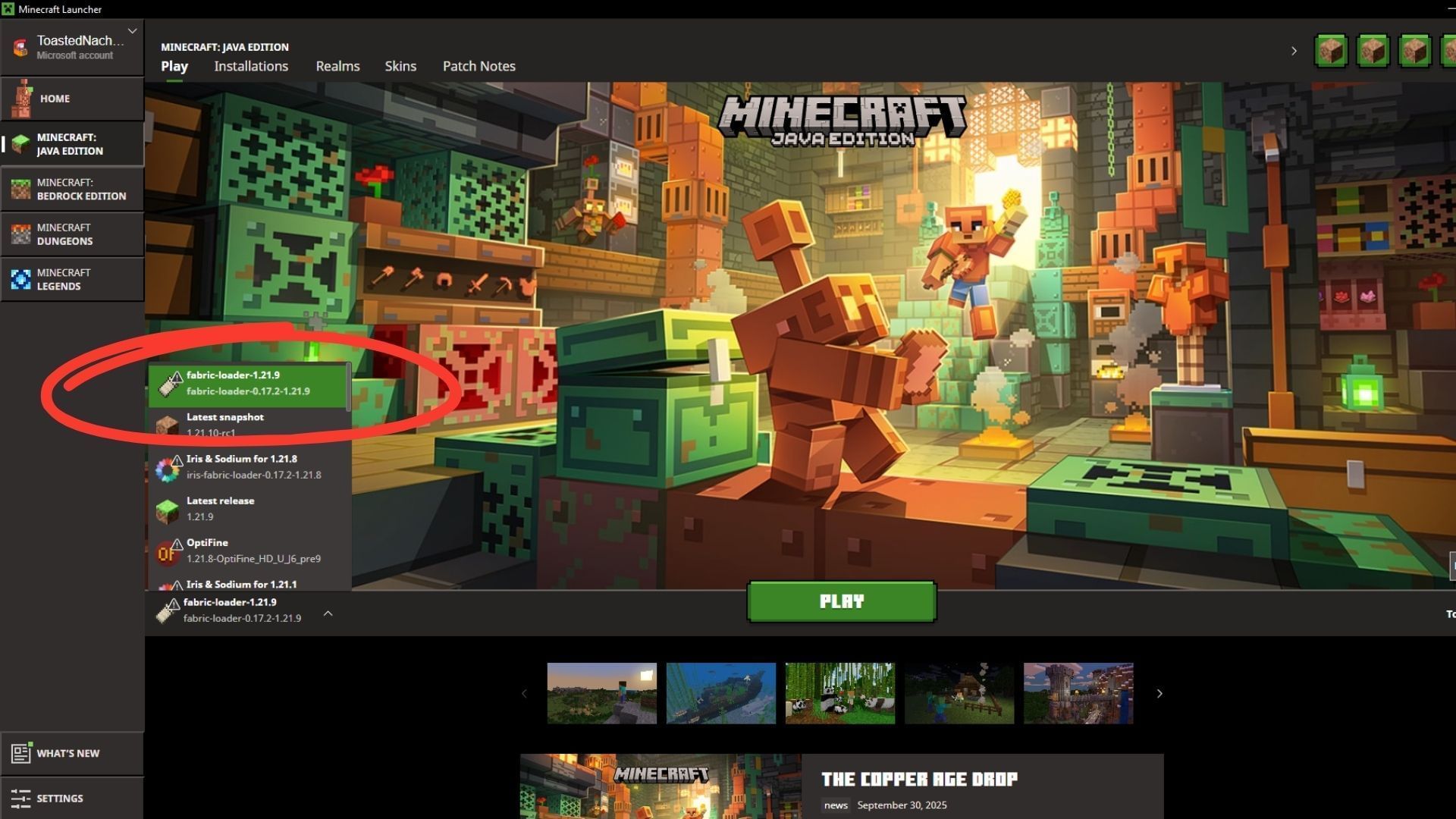Open The Copper Age Drop news article

click(x=919, y=780)
